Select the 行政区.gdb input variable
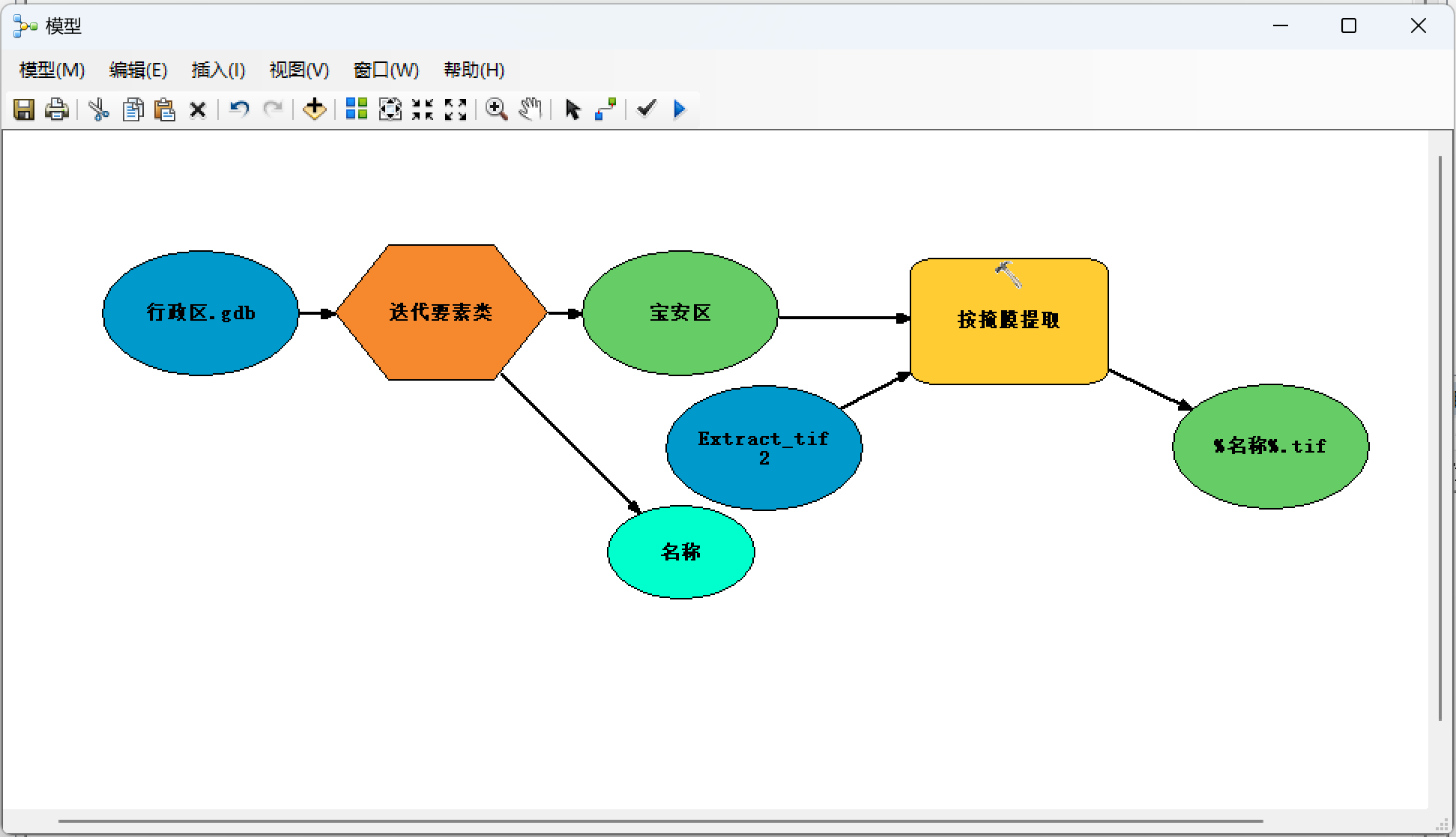This screenshot has width=1456, height=837. 200,312
